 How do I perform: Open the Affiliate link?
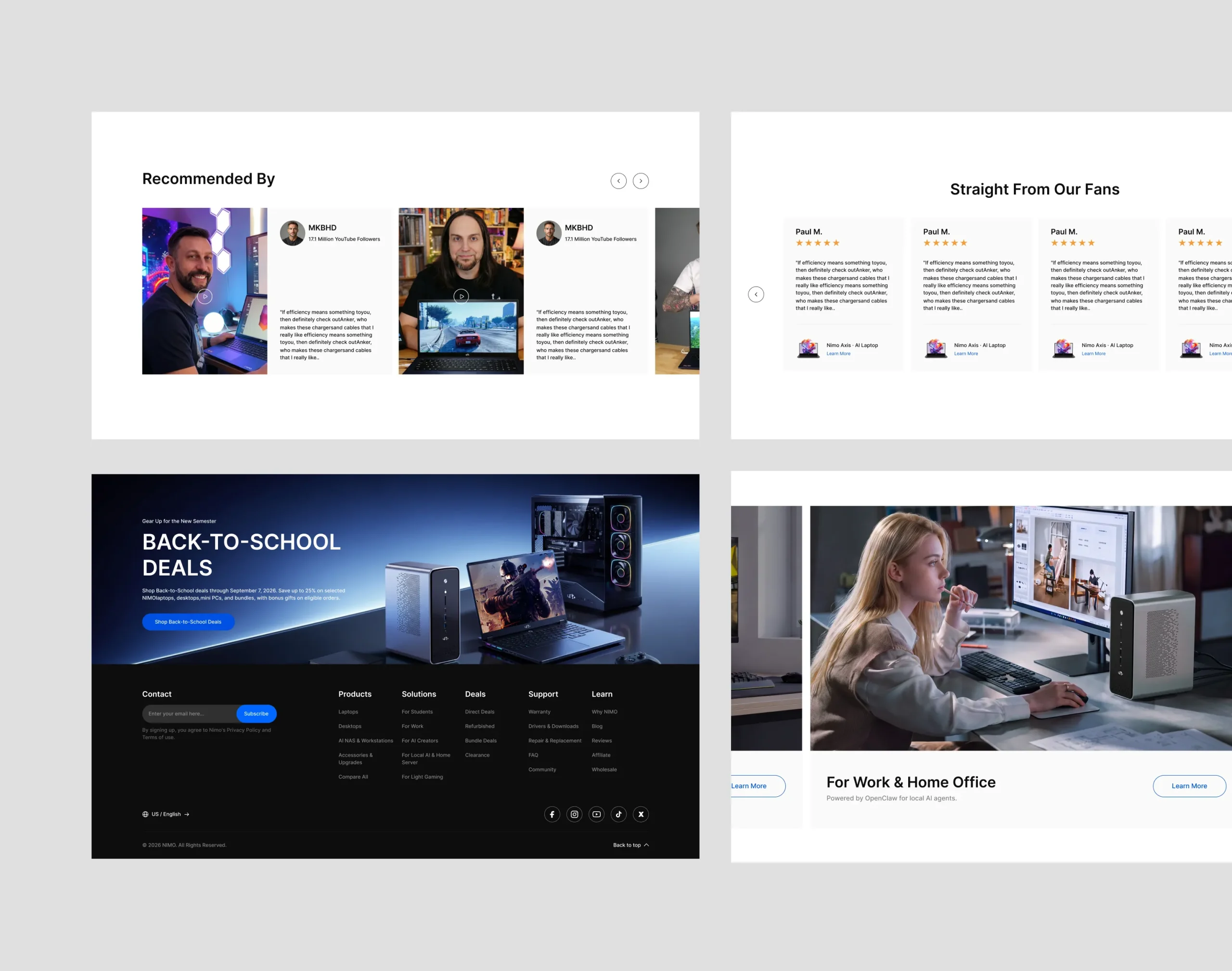[601, 755]
